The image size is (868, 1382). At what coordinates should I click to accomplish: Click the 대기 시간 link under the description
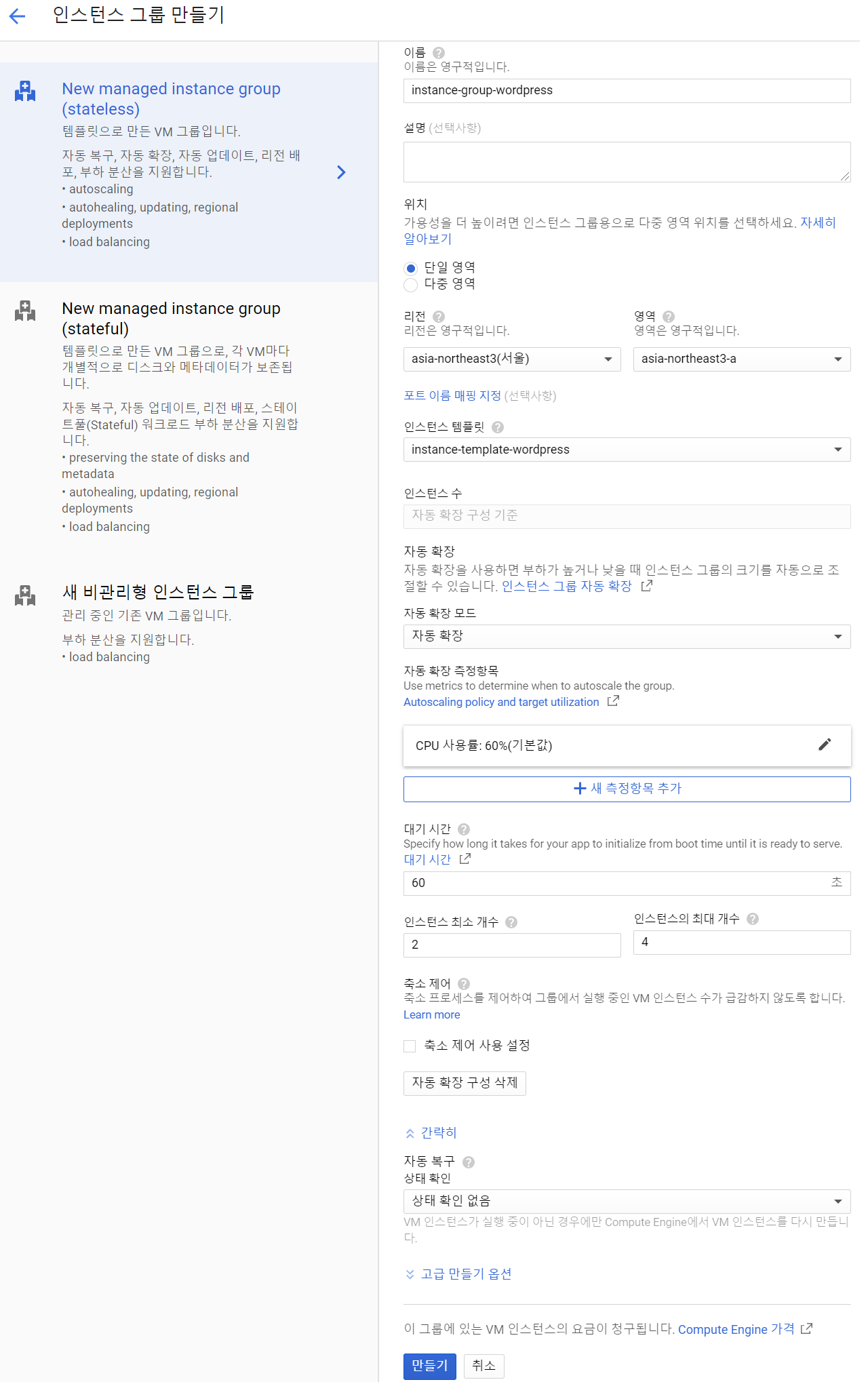(427, 860)
